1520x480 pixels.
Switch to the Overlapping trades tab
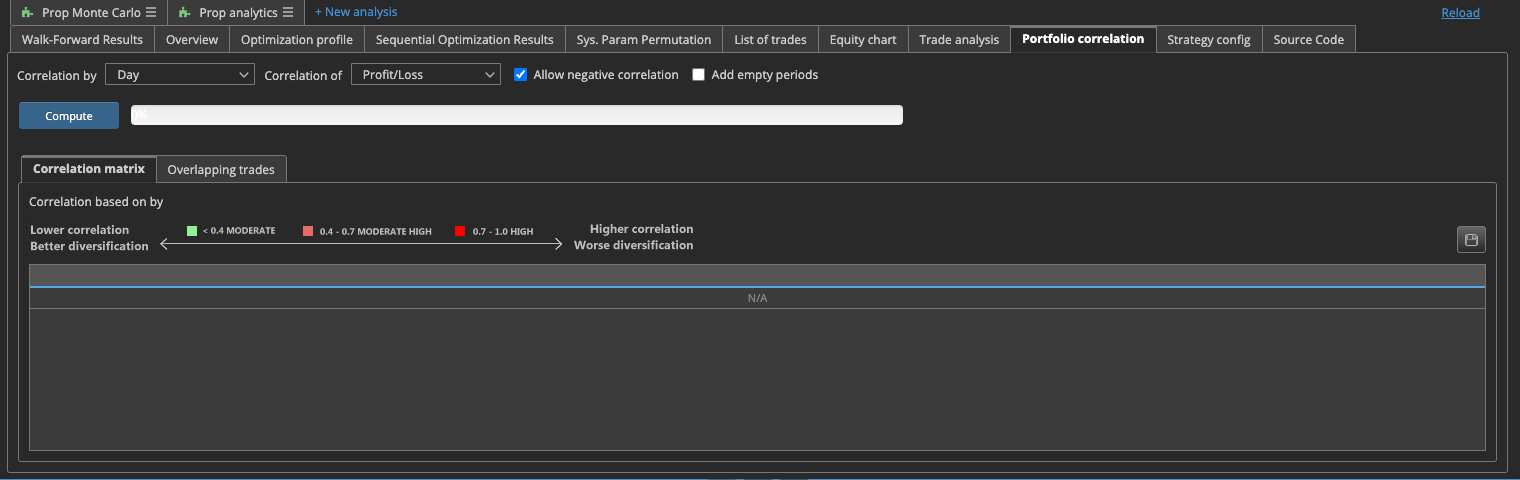pos(221,170)
